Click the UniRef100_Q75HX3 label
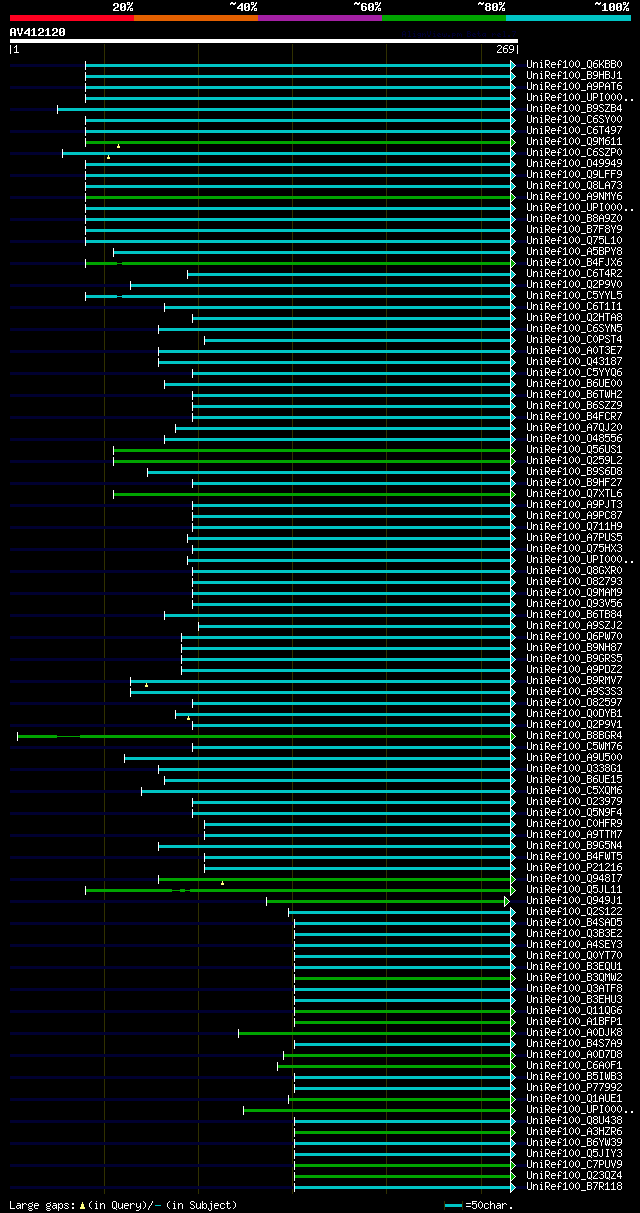640x1213 pixels. [574, 548]
